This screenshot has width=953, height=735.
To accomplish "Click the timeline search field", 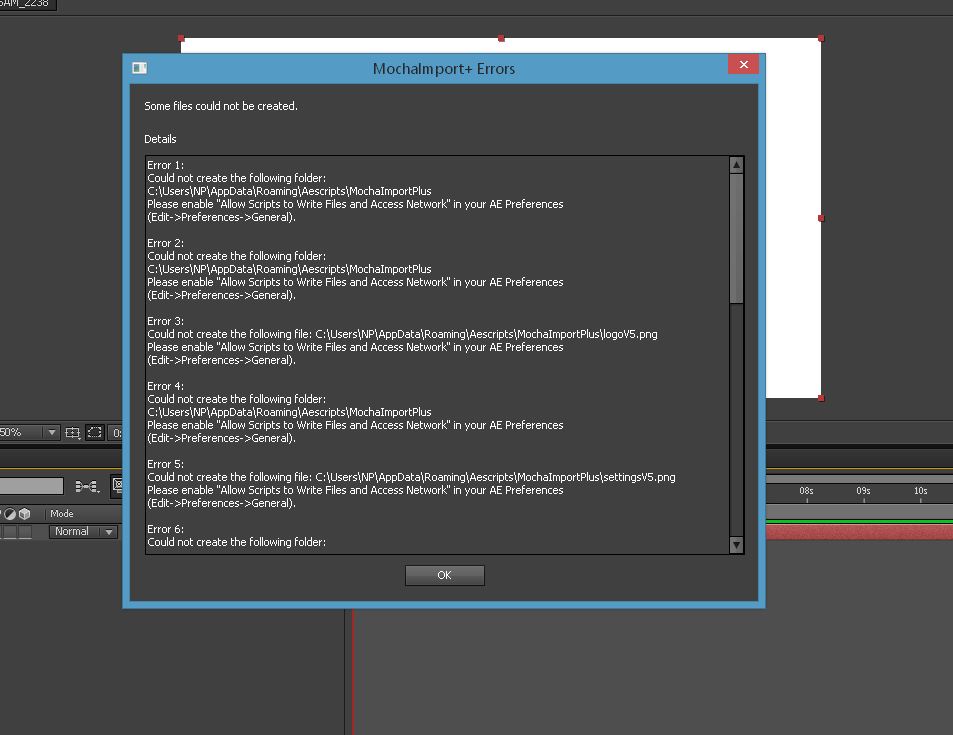I will coord(31,486).
